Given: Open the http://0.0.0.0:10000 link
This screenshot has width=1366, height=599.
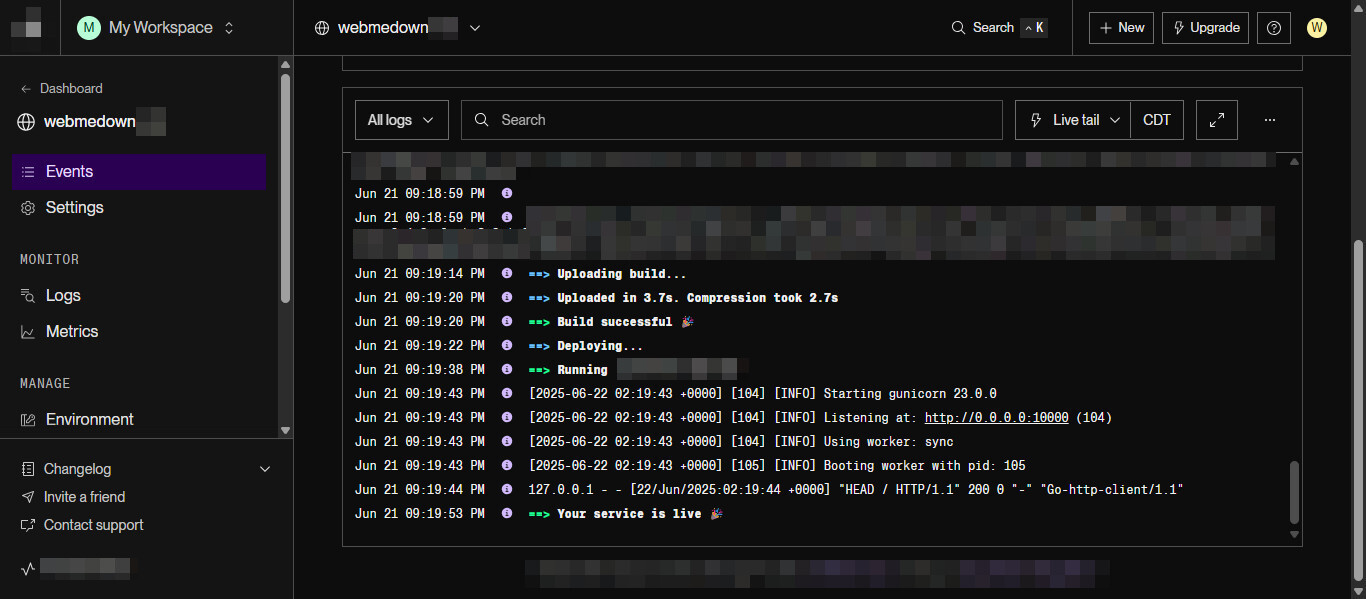Looking at the screenshot, I should point(996,417).
